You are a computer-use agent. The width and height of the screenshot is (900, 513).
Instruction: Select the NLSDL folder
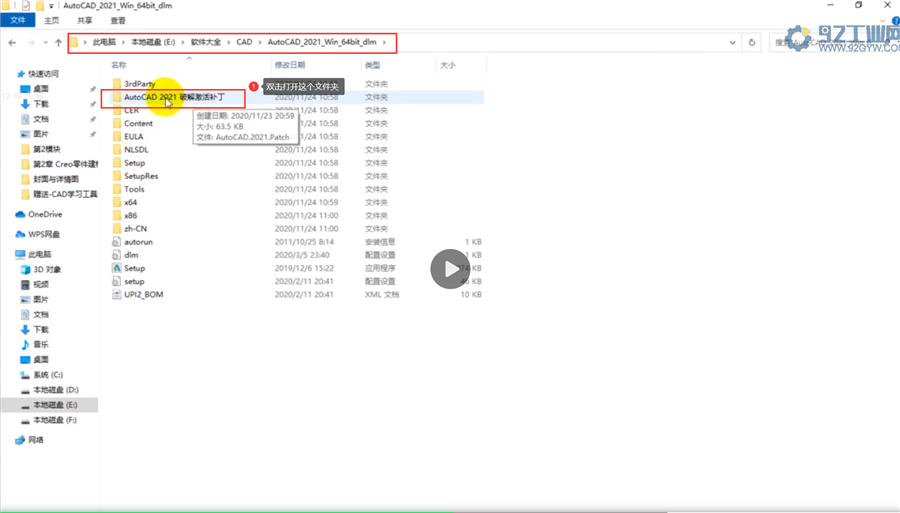tap(136, 150)
